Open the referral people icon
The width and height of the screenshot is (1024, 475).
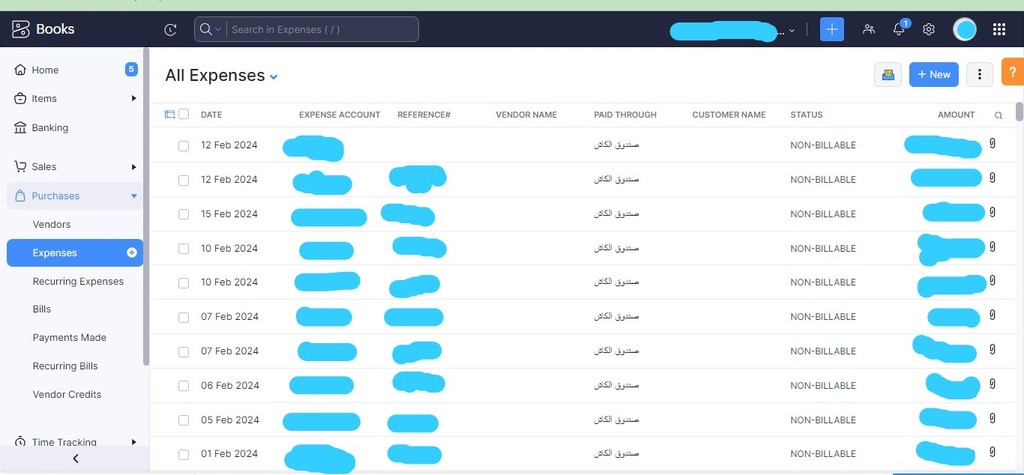[869, 29]
